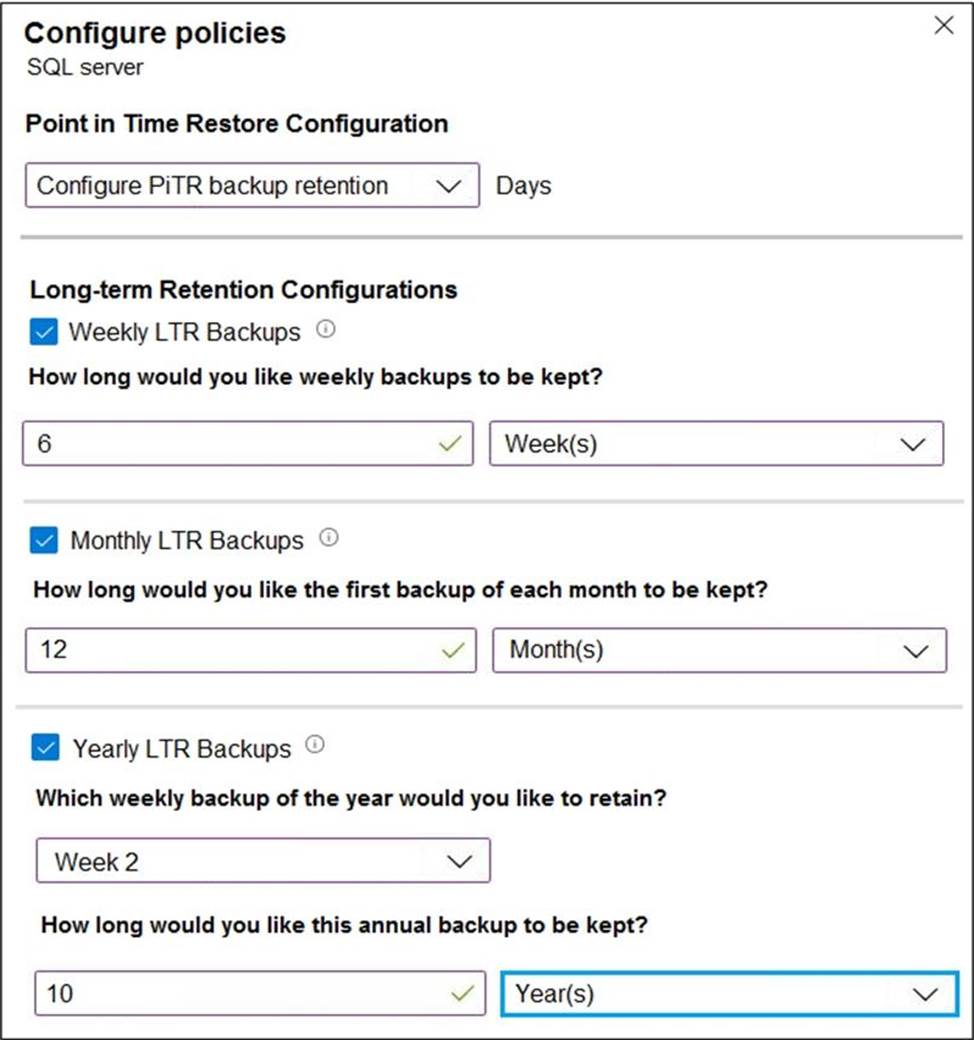Click info icon beside Yearly LTR Backups
The width and height of the screenshot is (974, 1040).
click(x=316, y=745)
